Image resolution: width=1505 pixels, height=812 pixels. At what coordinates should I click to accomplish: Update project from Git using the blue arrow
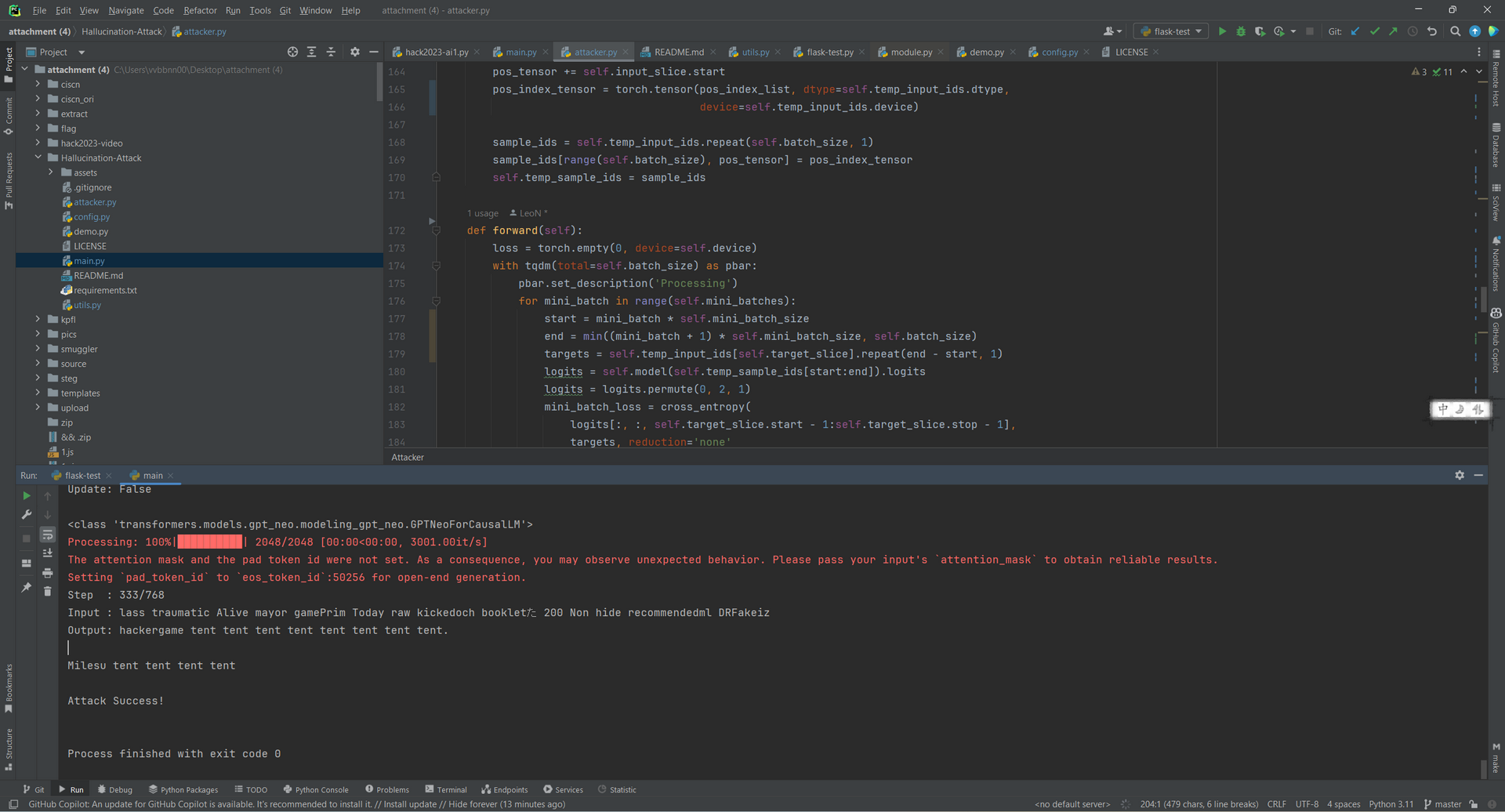(x=1355, y=31)
